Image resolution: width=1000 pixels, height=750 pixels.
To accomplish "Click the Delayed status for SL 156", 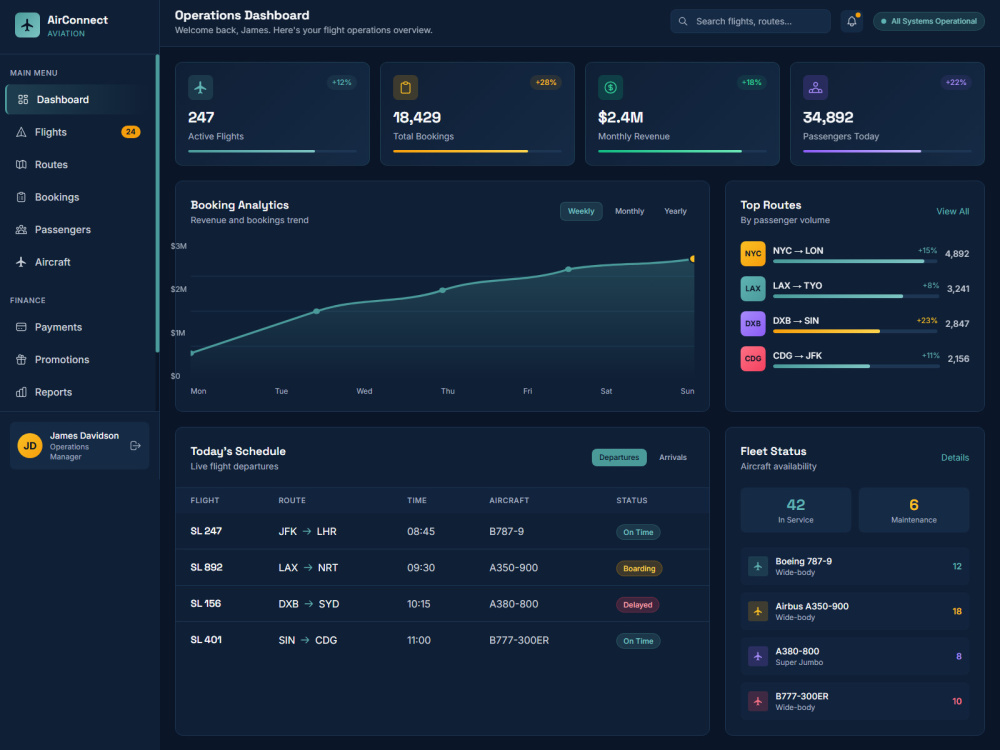I will point(637,605).
